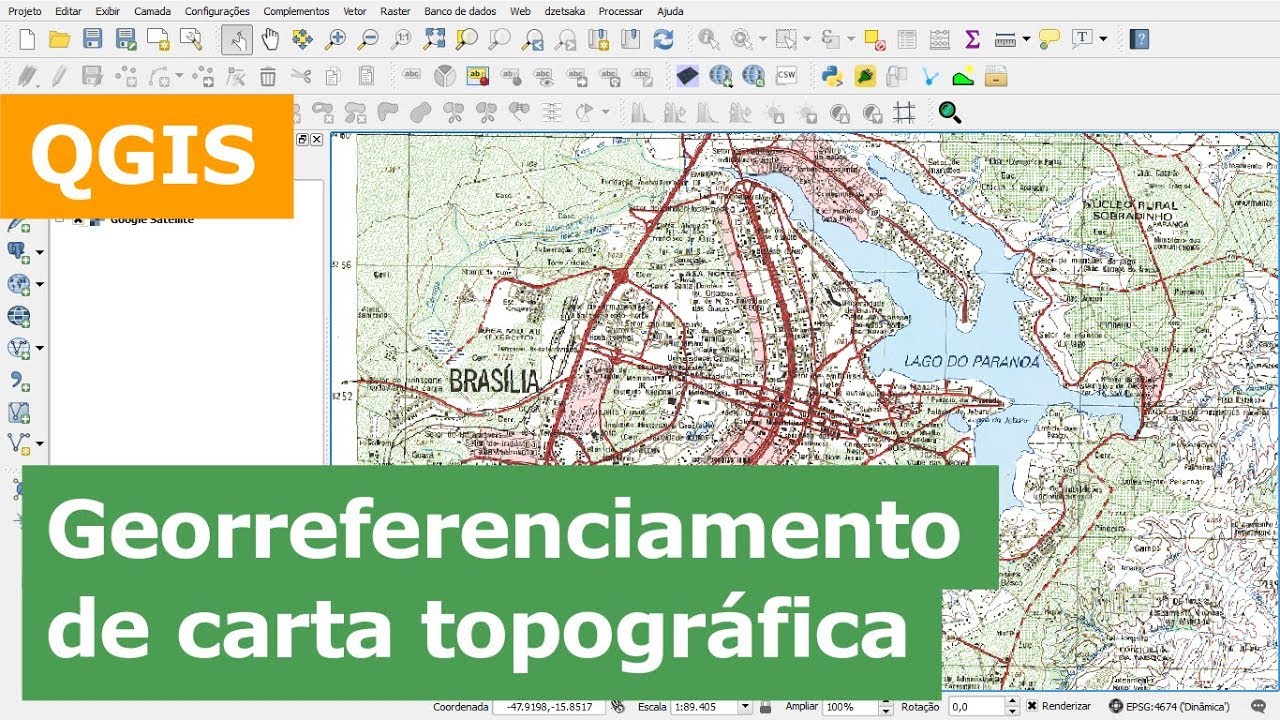This screenshot has height=720, width=1280.
Task: Open the Help book icon
Action: (1139, 39)
